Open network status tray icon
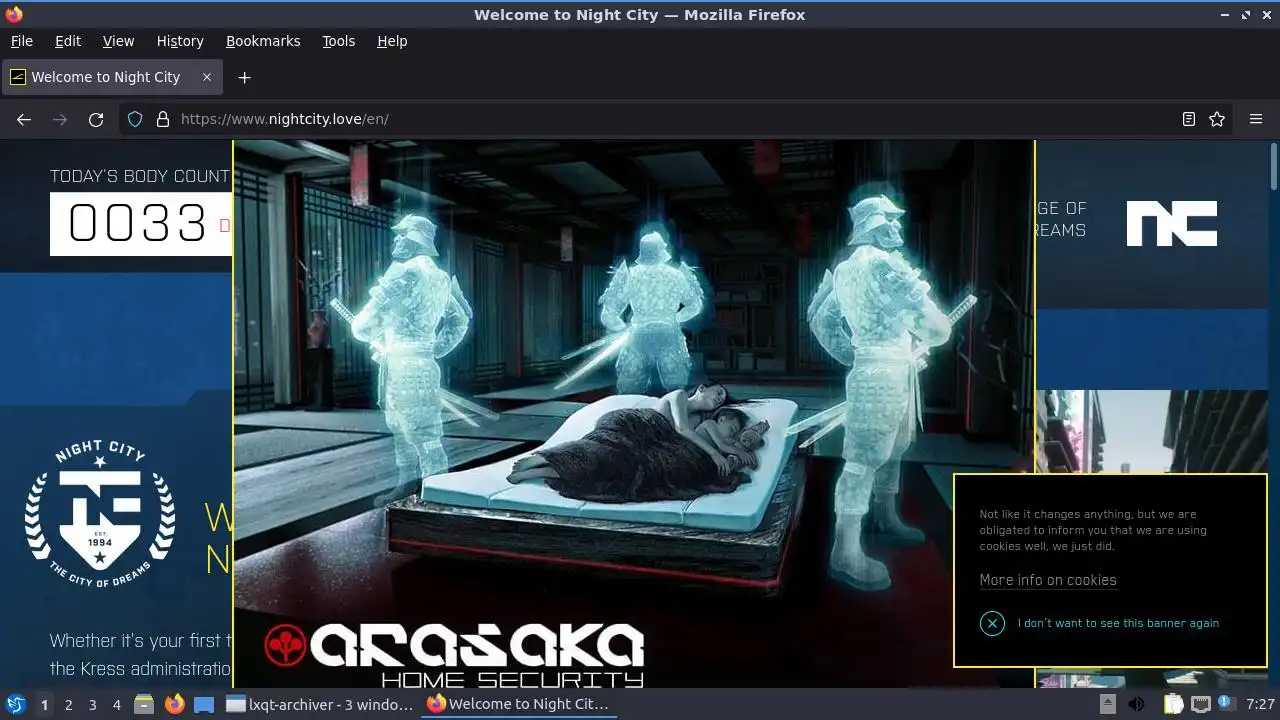The height and width of the screenshot is (720, 1280). click(1201, 704)
